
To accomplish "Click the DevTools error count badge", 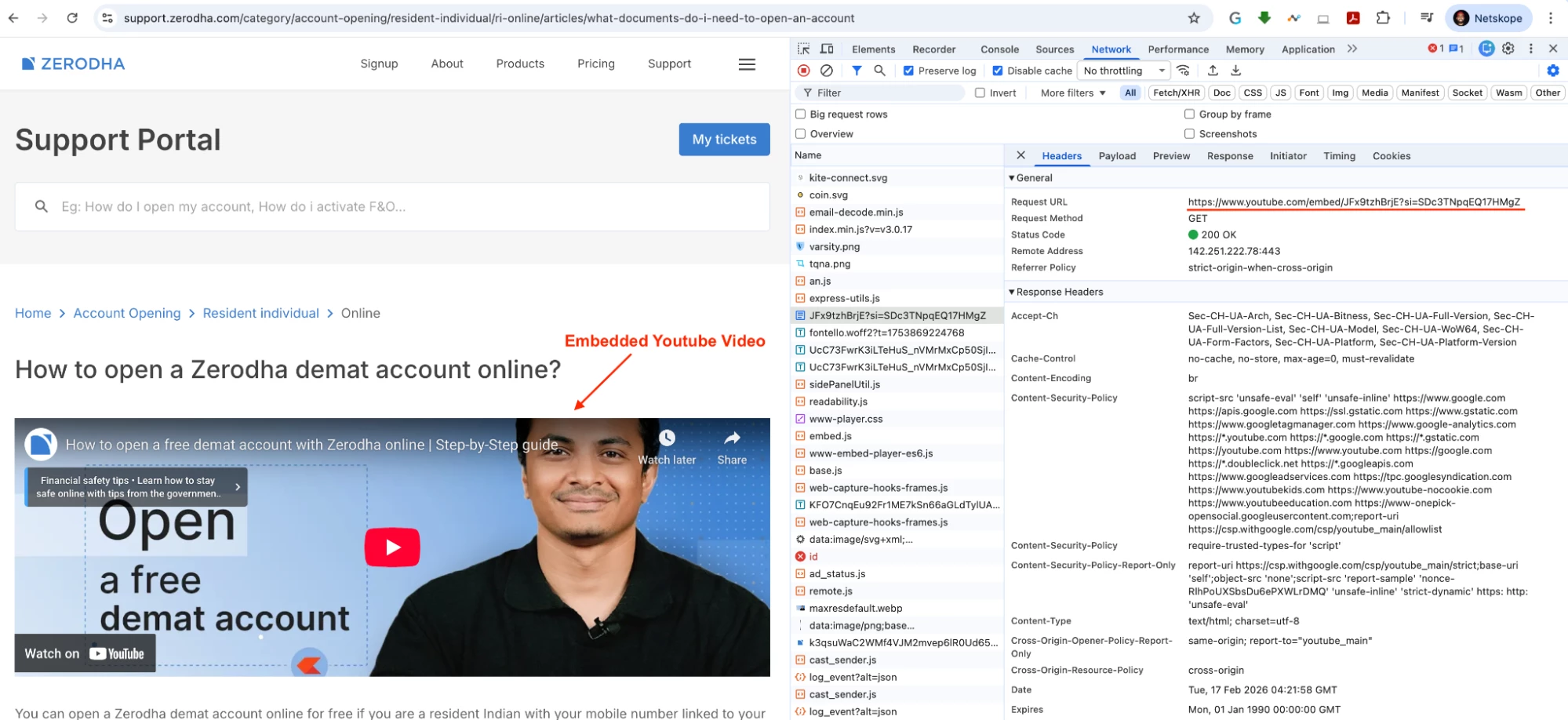I will pos(1435,49).
